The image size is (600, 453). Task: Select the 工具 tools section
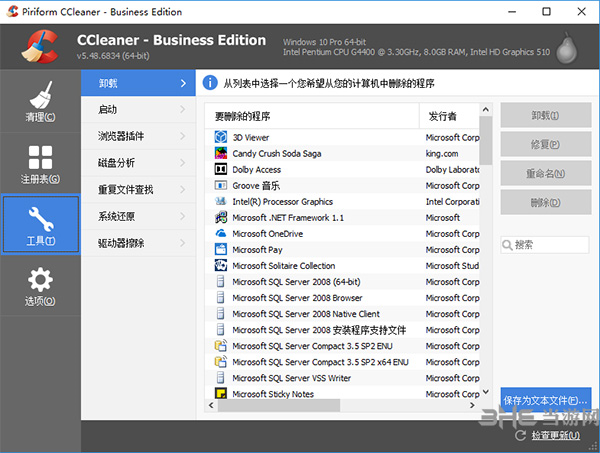pyautogui.click(x=41, y=225)
